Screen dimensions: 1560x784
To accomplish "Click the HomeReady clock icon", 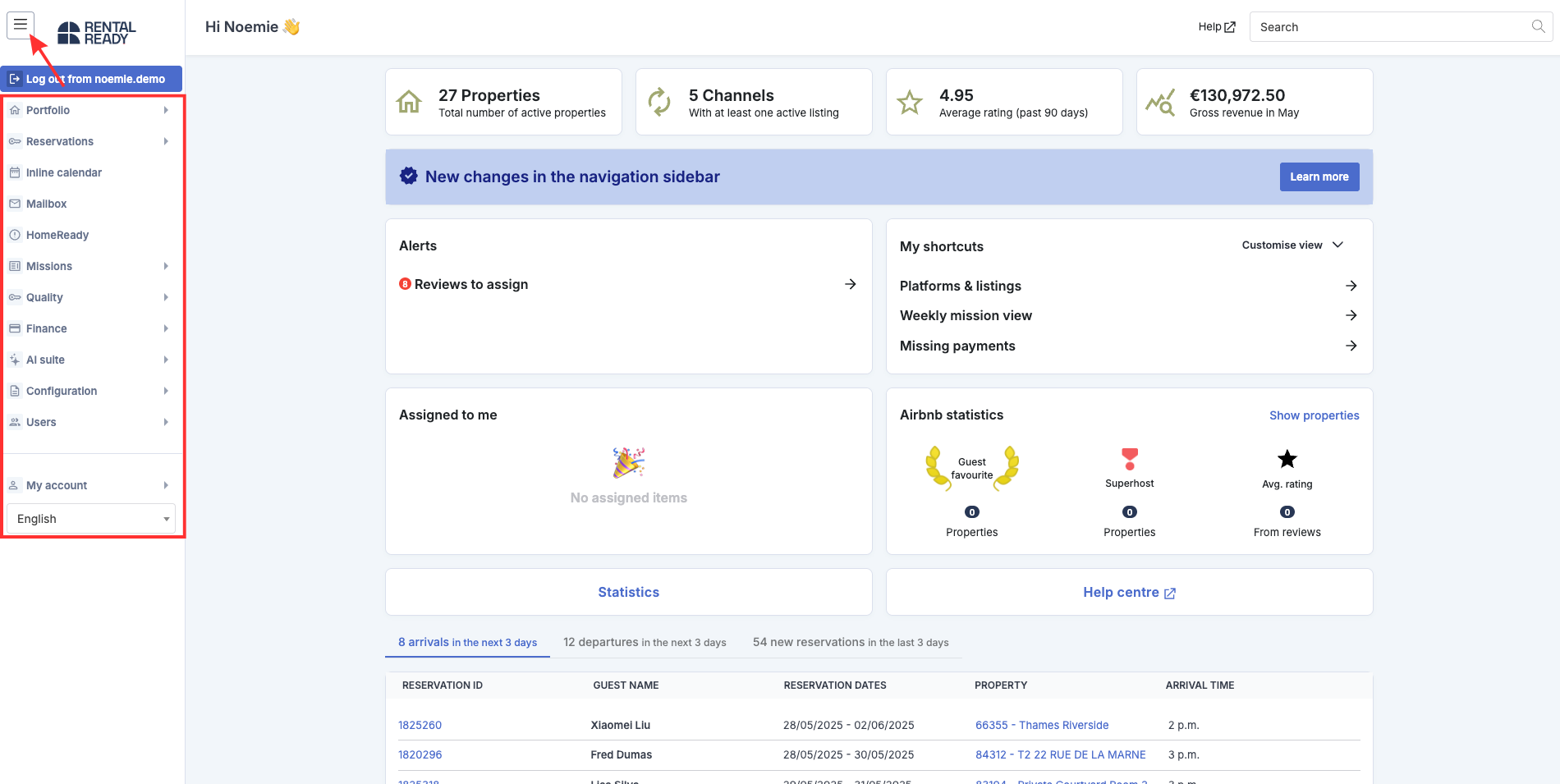I will pos(15,235).
